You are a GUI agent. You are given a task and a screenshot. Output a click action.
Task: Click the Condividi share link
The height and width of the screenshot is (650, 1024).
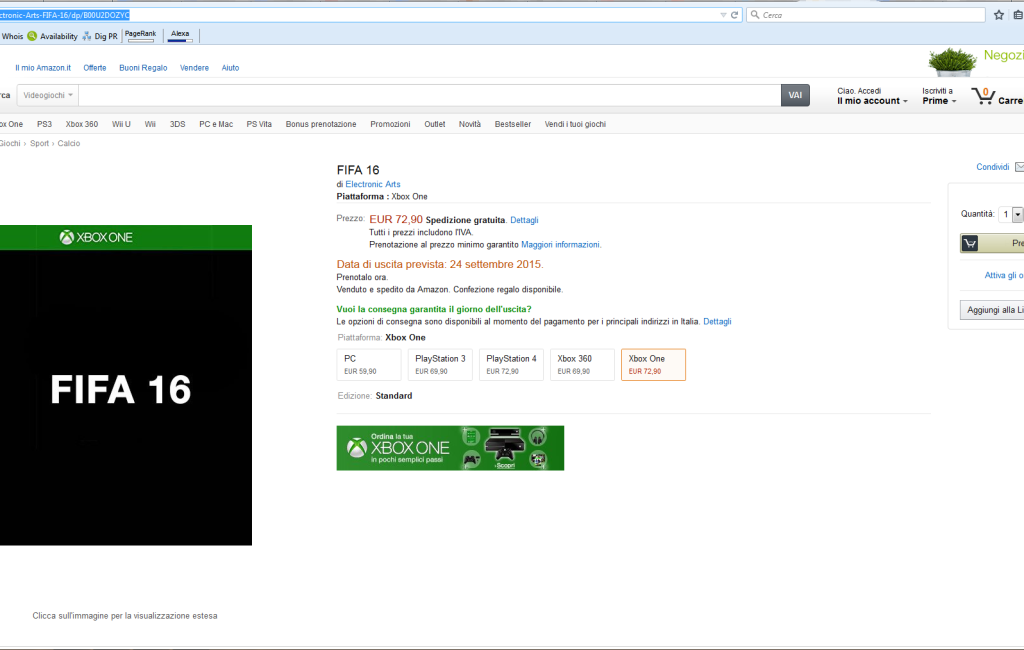[993, 167]
